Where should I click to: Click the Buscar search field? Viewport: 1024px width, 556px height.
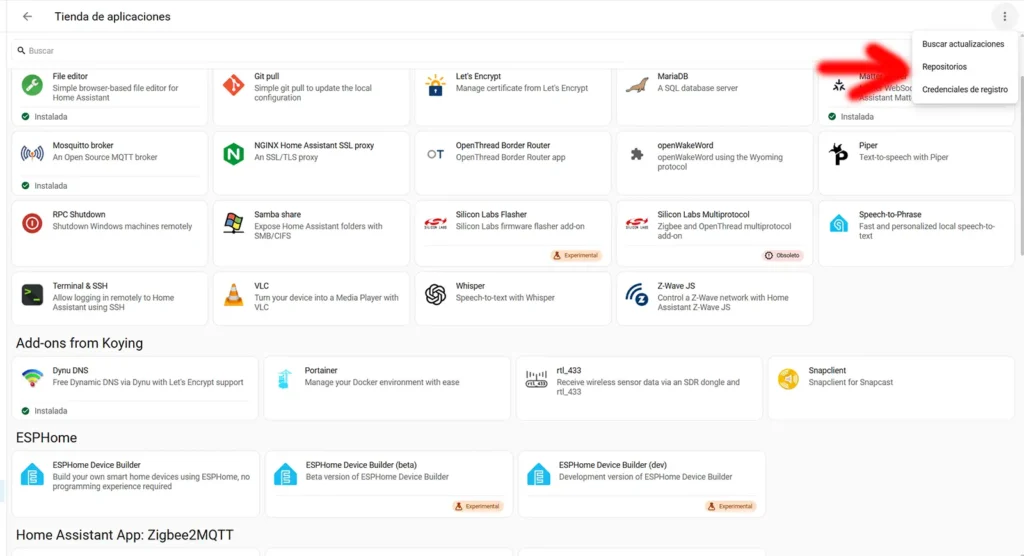457,50
